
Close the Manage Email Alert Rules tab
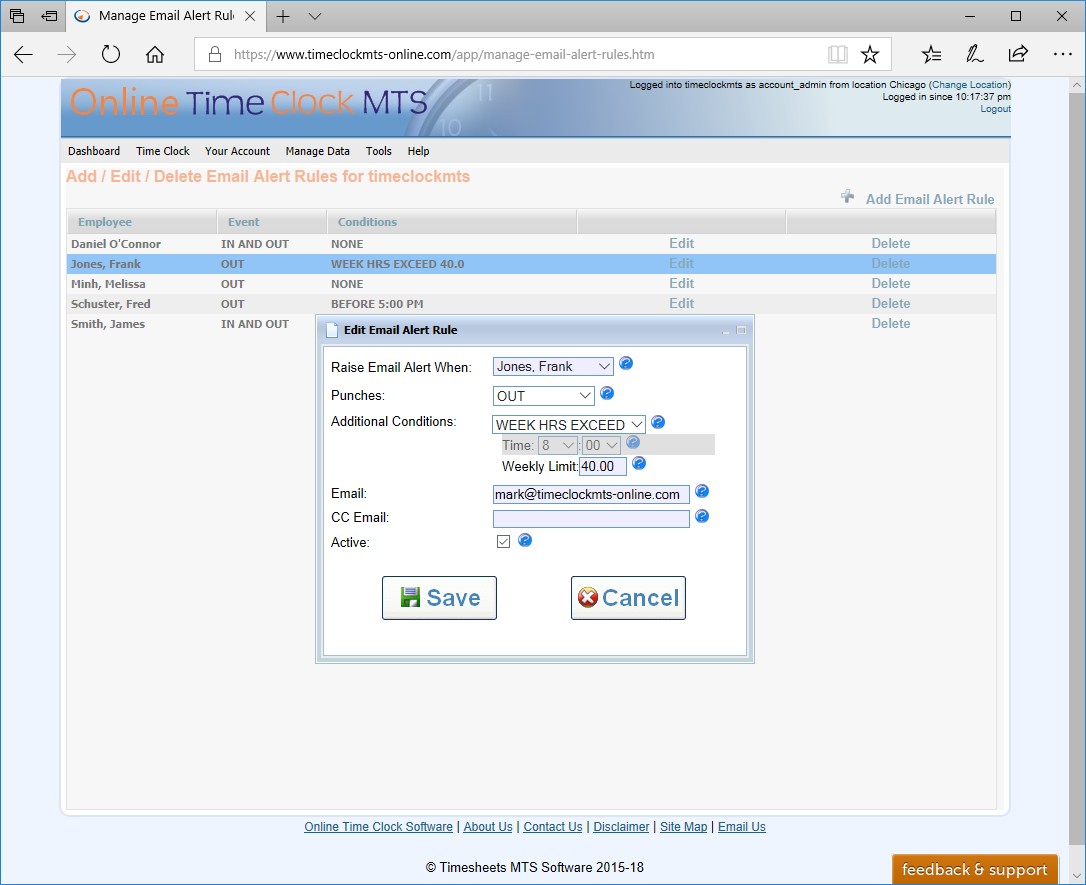pyautogui.click(x=251, y=16)
